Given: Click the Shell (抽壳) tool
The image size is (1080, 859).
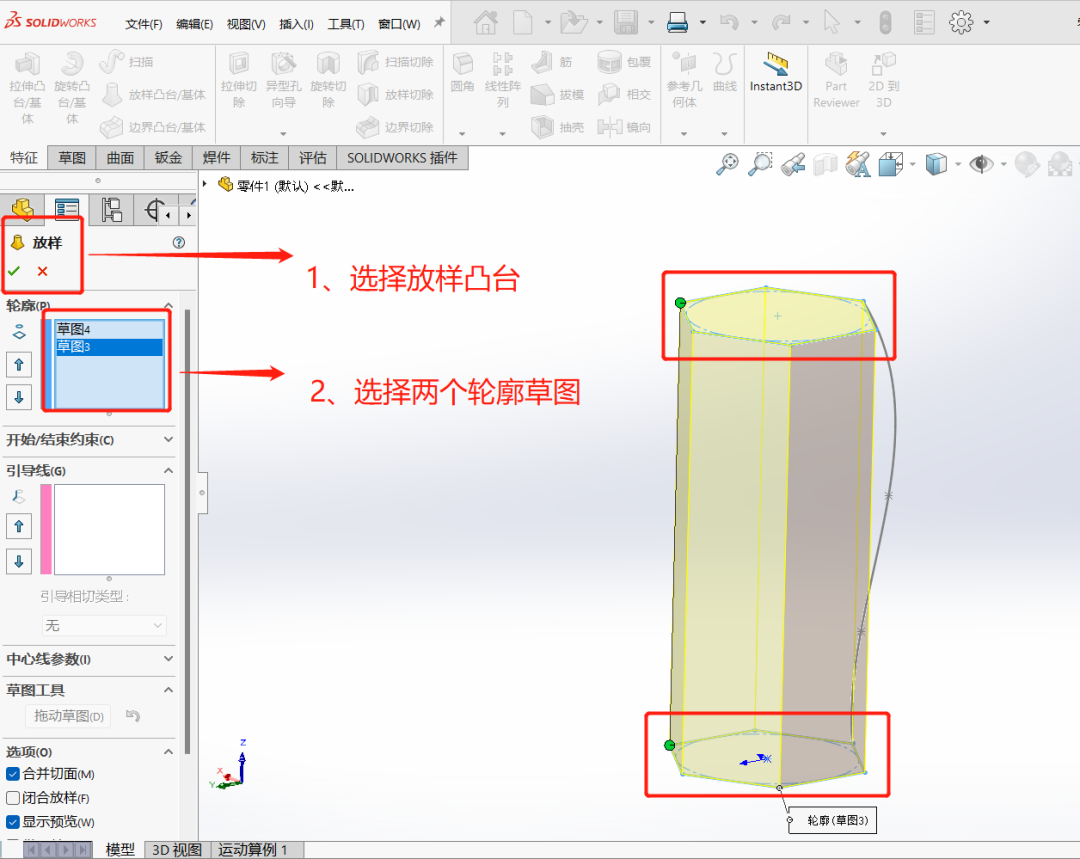Looking at the screenshot, I should tap(557, 127).
